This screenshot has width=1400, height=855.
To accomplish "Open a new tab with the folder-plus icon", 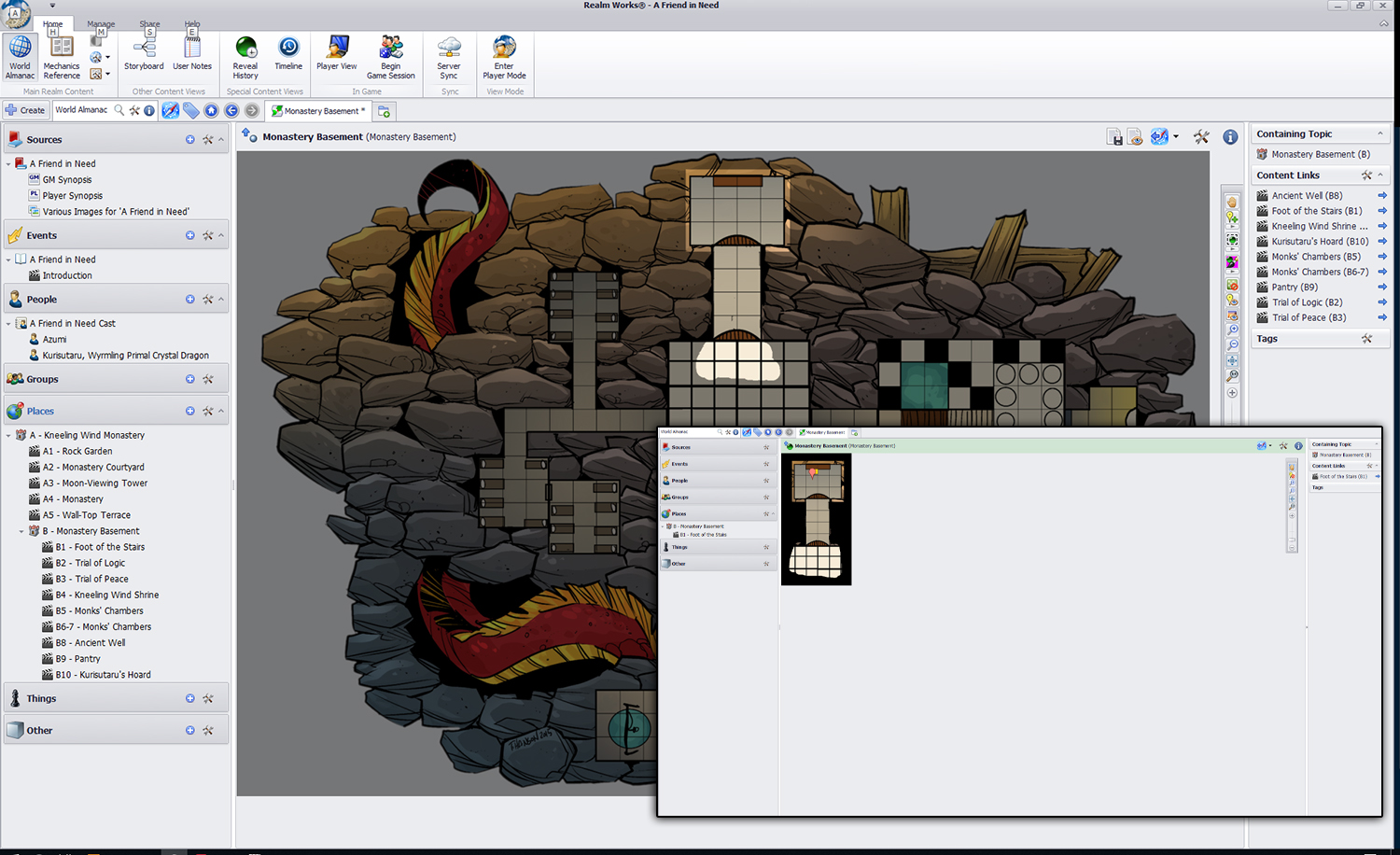I will click(384, 111).
